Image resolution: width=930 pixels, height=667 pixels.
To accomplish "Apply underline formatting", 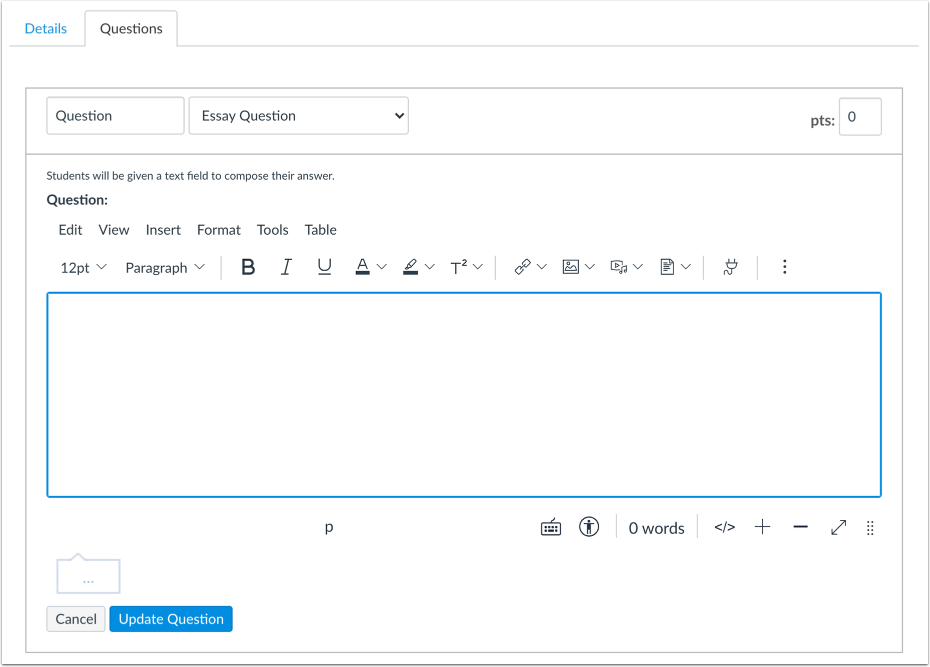I will coord(324,266).
